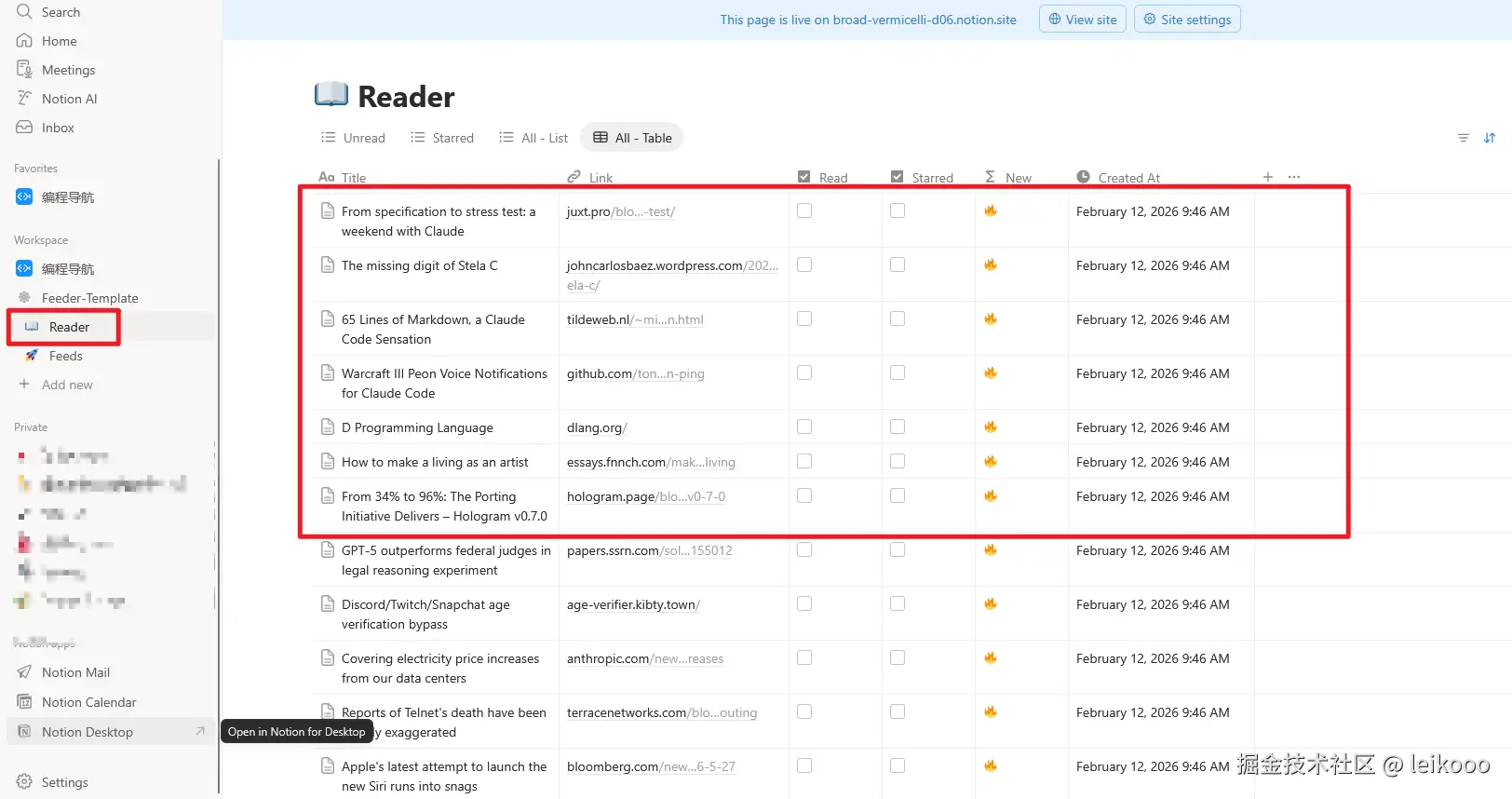Click the Add new plus icon
Screen dimensions: 1512x799
[x=24, y=385]
